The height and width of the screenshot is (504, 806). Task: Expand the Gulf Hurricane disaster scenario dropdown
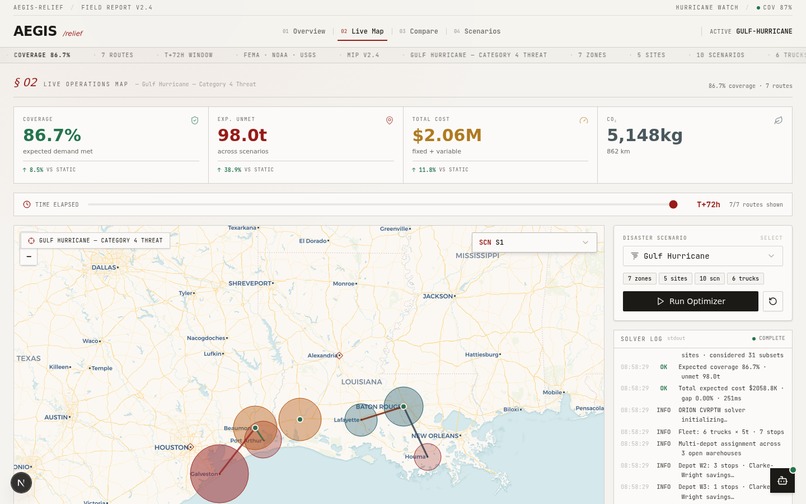(703, 256)
